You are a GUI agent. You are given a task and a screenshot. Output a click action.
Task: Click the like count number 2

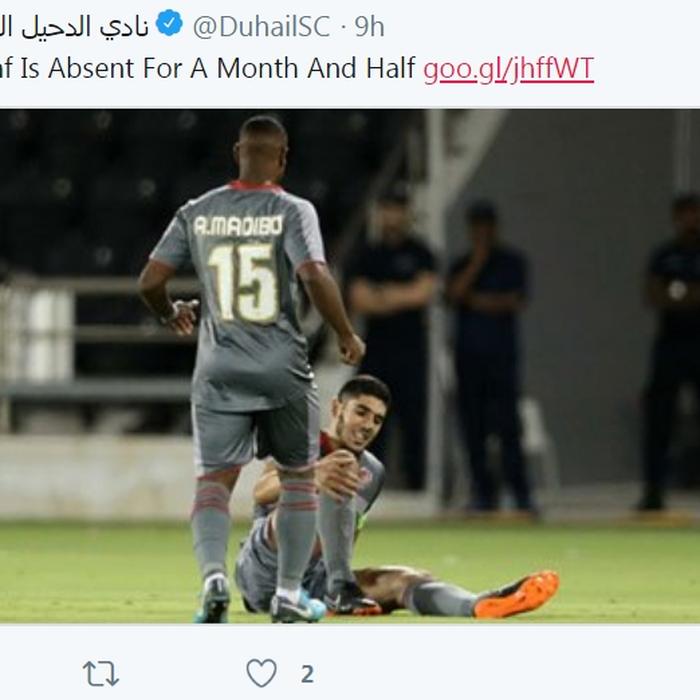click(x=307, y=674)
